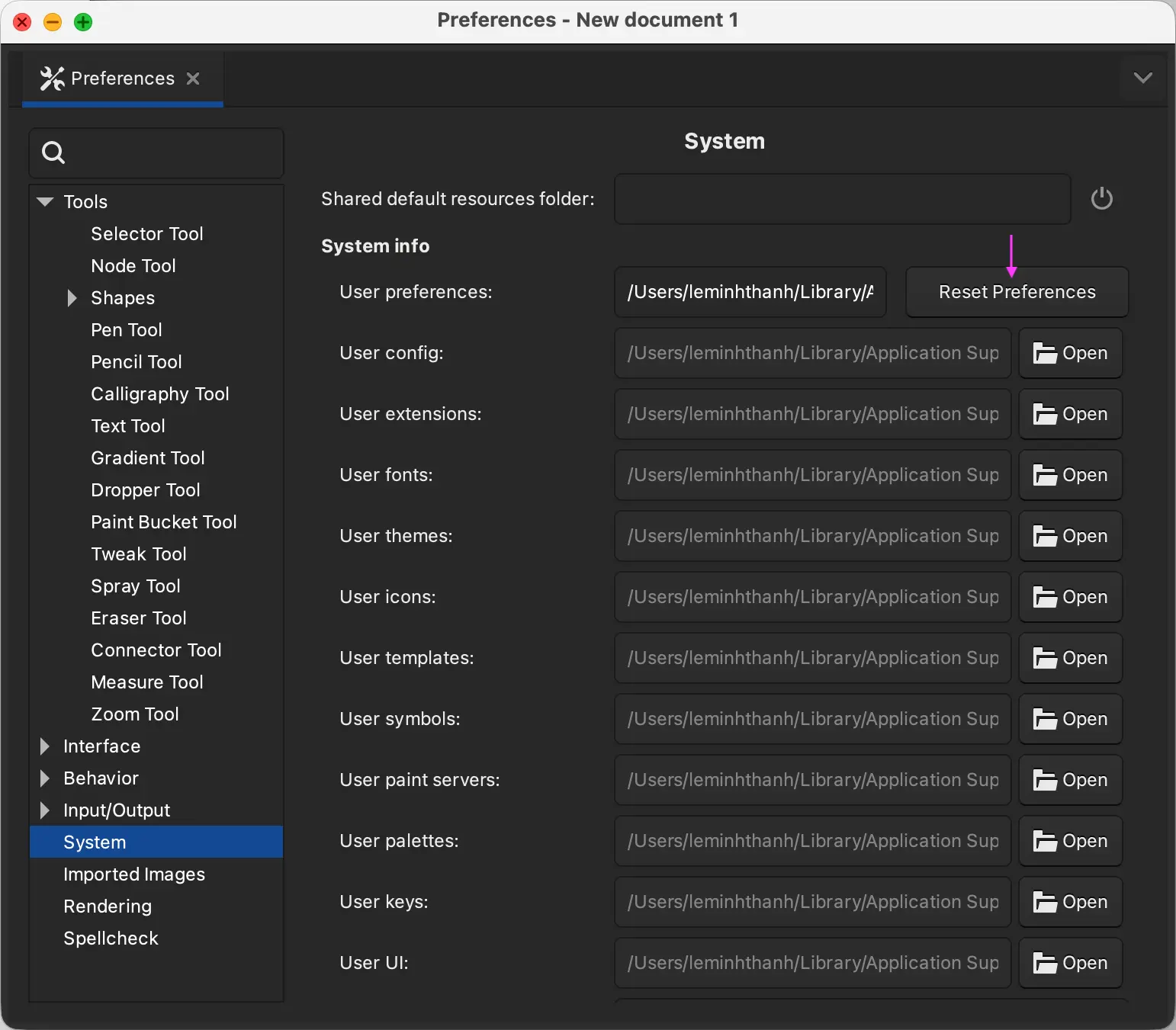Click the search magnifier icon
This screenshot has width=1176, height=1030.
click(x=53, y=152)
